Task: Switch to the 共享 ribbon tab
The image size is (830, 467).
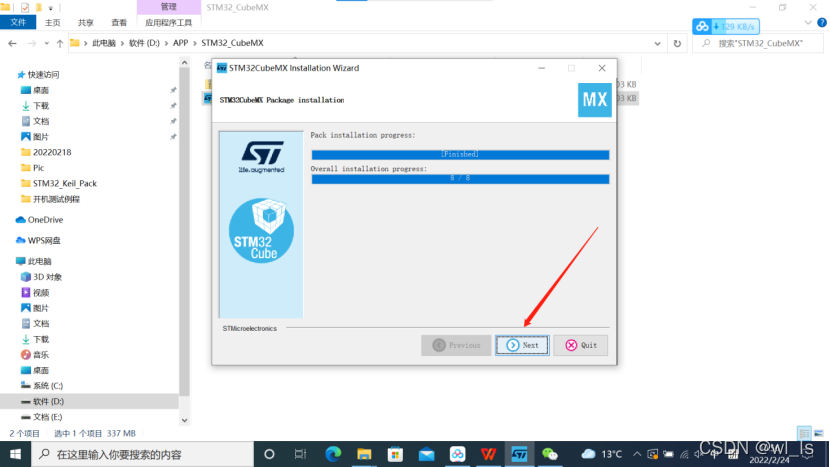Action: click(x=85, y=23)
